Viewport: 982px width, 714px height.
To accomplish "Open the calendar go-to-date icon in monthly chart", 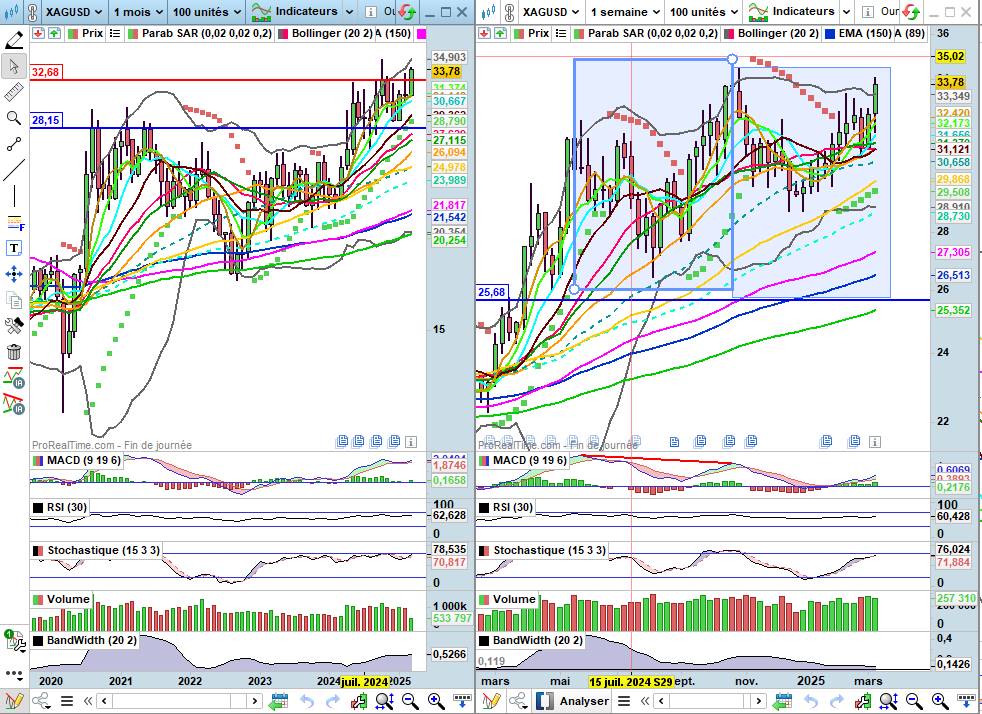I will point(279,701).
